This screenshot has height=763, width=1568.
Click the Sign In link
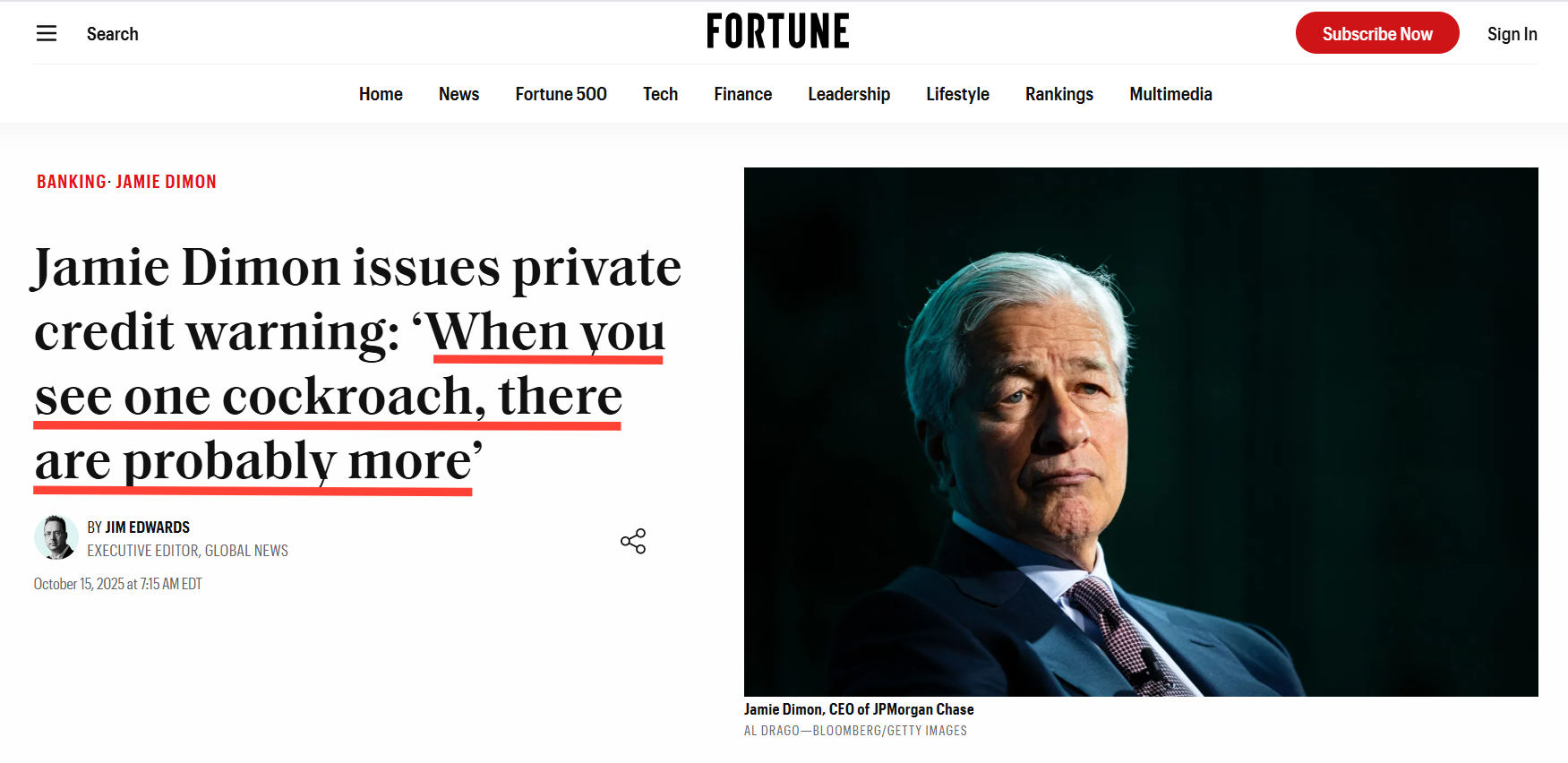point(1512,34)
